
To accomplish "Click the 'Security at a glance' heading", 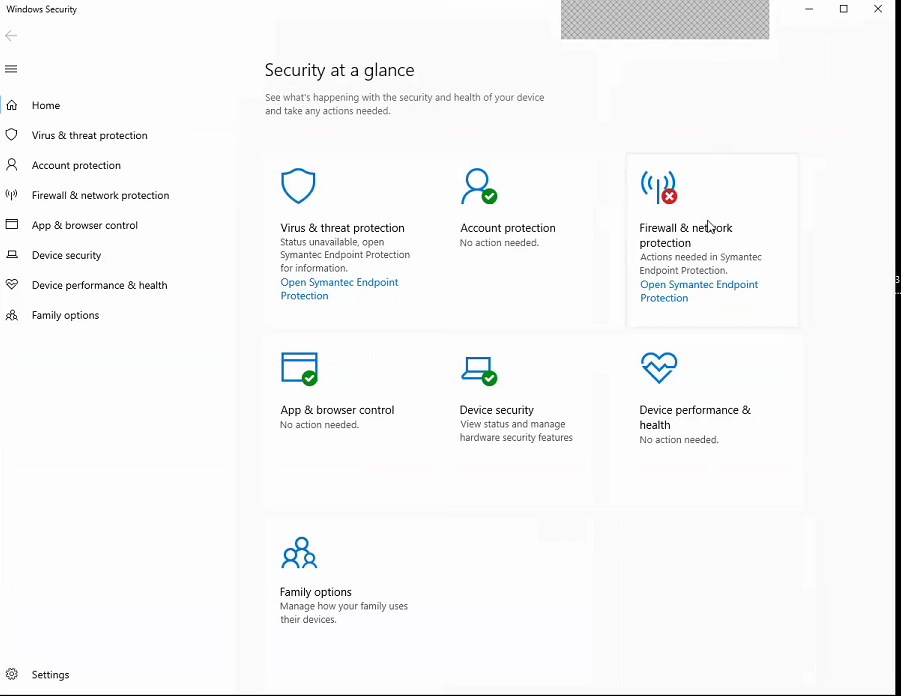I will point(340,70).
